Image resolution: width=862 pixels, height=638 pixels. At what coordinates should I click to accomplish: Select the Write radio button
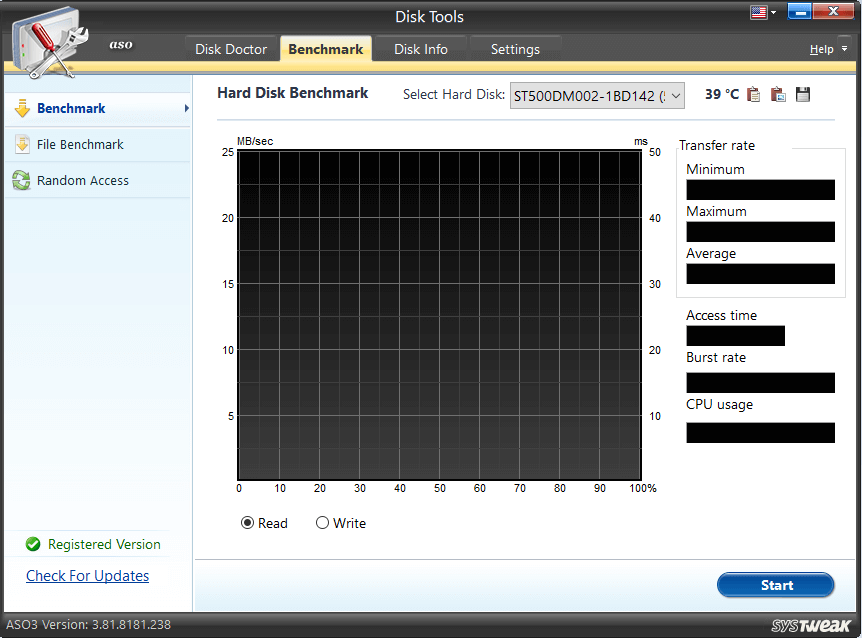coord(323,523)
